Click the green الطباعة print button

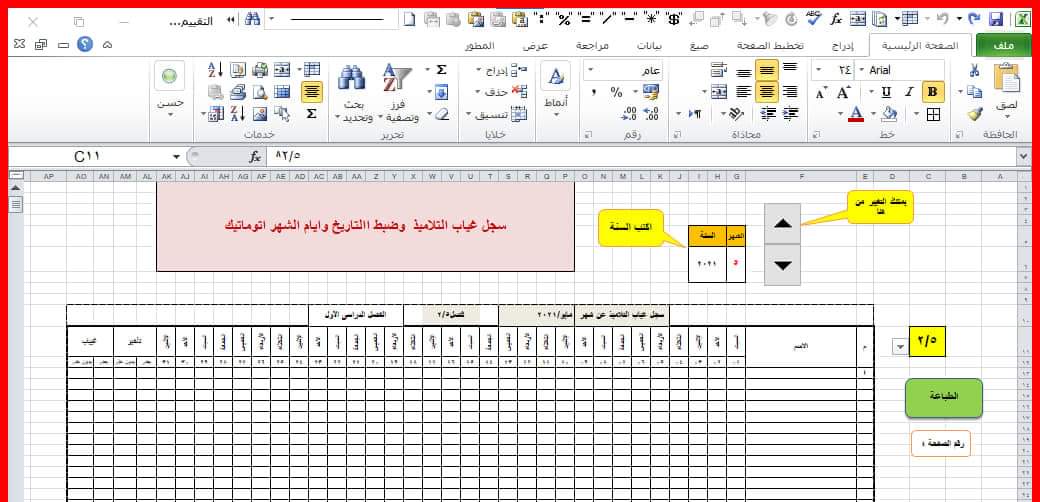[x=944, y=398]
